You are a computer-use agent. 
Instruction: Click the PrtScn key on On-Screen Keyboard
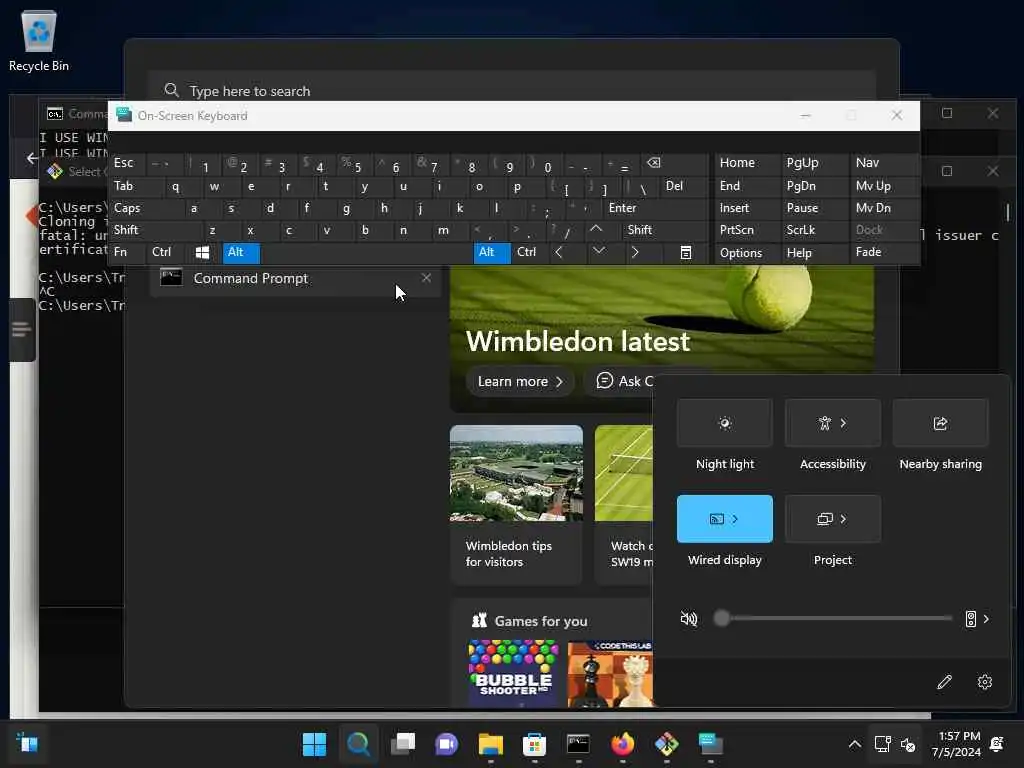tap(747, 230)
